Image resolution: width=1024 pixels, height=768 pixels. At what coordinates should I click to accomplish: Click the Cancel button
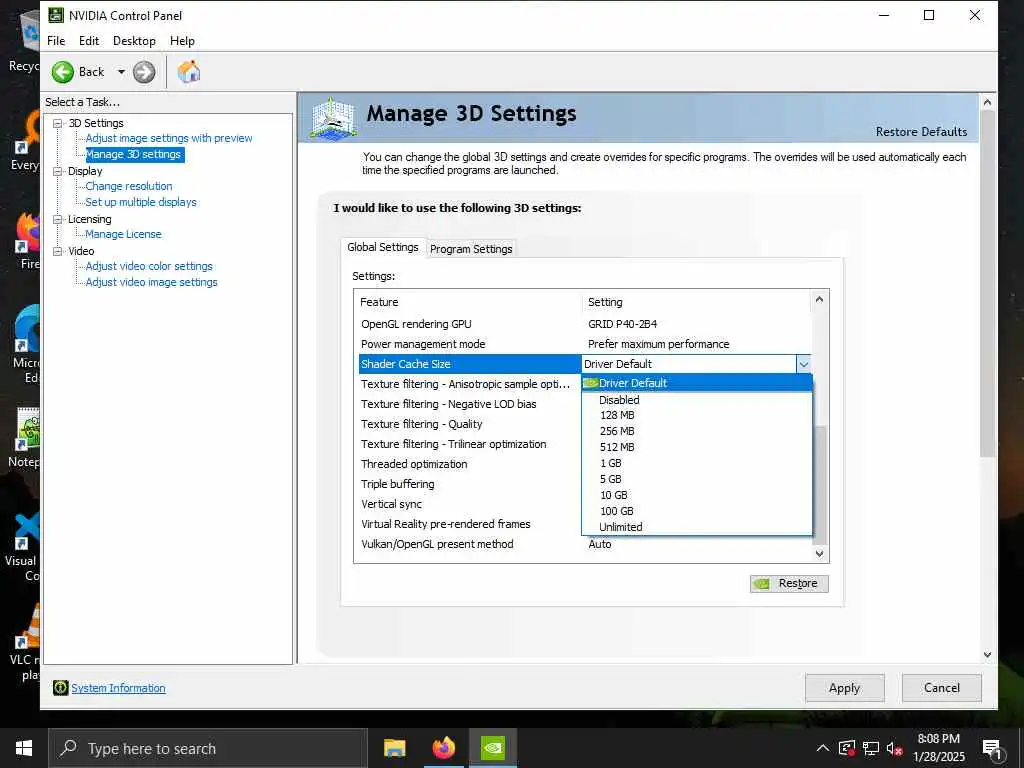coord(941,688)
